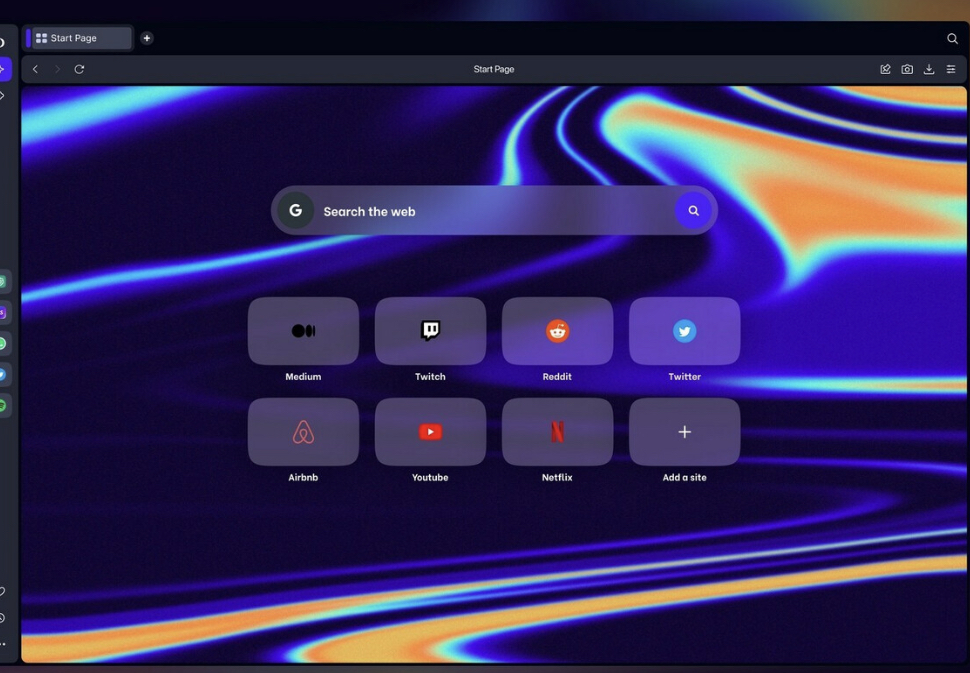This screenshot has width=970, height=673.
Task: Click the Medium label text
Action: [x=303, y=377]
